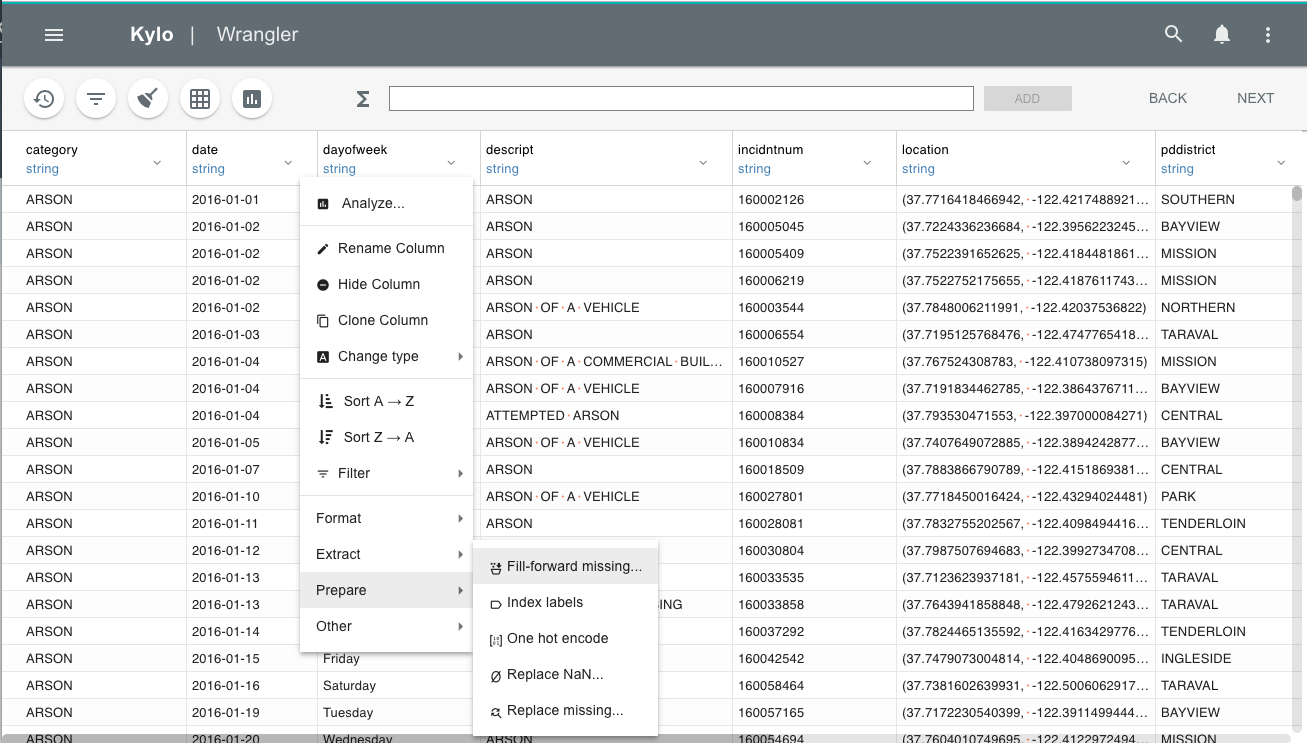
Task: Click the Prepare menu item
Action: [386, 590]
